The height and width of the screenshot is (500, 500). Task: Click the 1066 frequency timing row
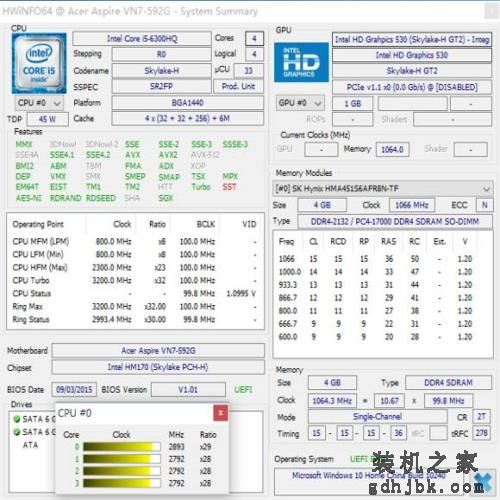pos(376,259)
